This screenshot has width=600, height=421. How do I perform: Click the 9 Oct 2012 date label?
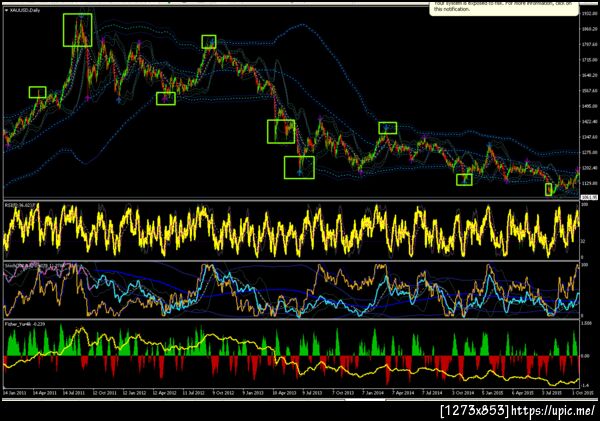(223, 393)
